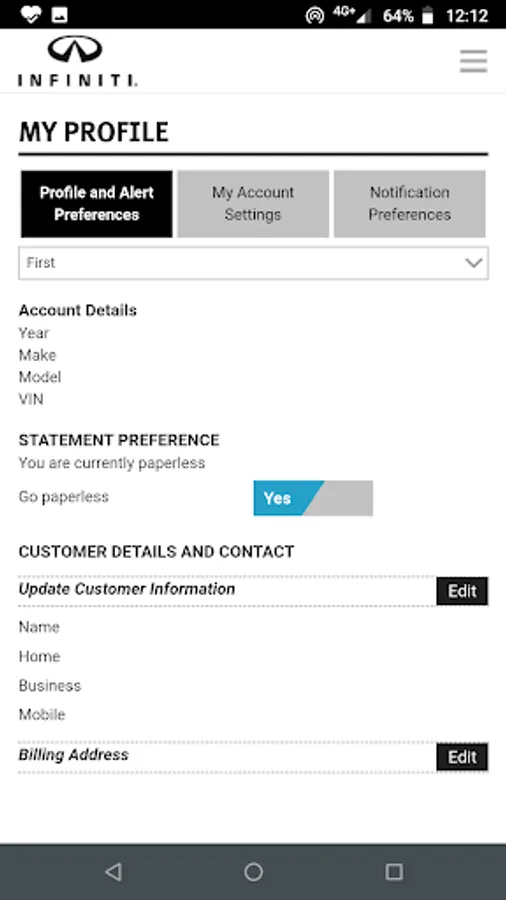506x900 pixels.
Task: Tap the image notification icon in status bar
Action: (x=60, y=15)
